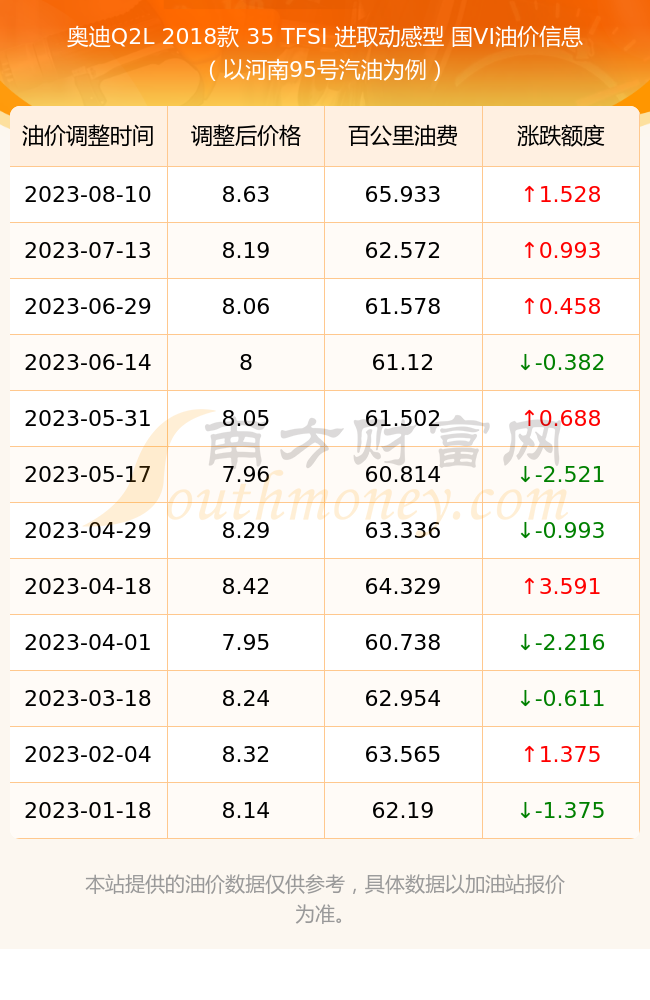Image resolution: width=650 pixels, height=1000 pixels.
Task: Click the 2023-01-18 date cell
Action: click(88, 811)
